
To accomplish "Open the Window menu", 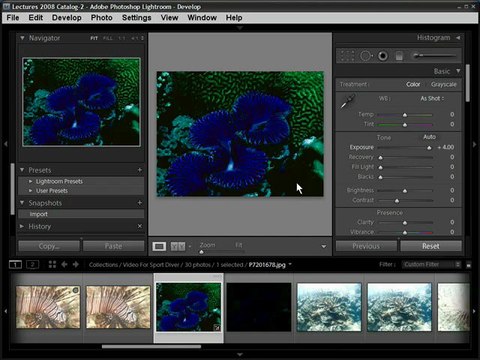I will tap(202, 18).
